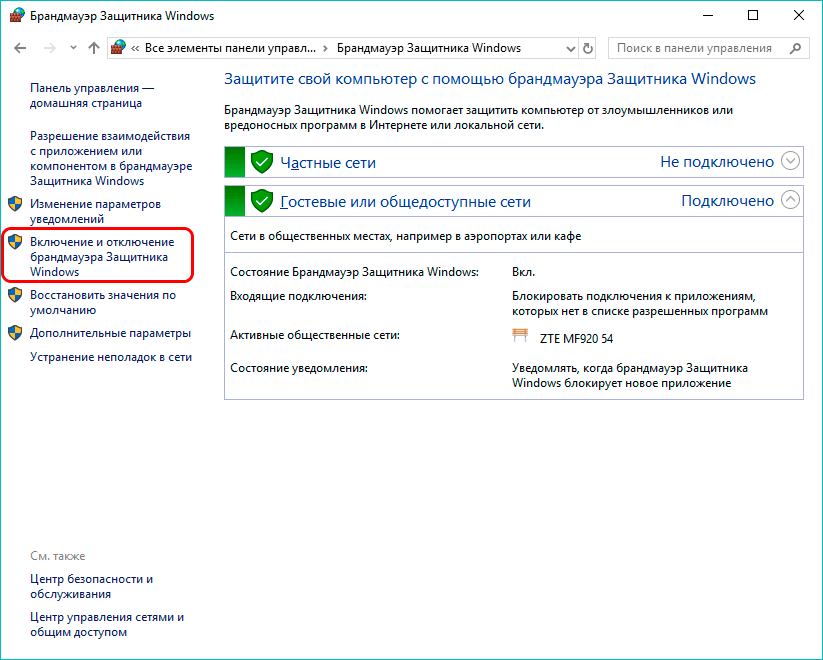Open 'Все элементы панели управл...' breadcrumb
The width and height of the screenshot is (823, 660).
230,48
